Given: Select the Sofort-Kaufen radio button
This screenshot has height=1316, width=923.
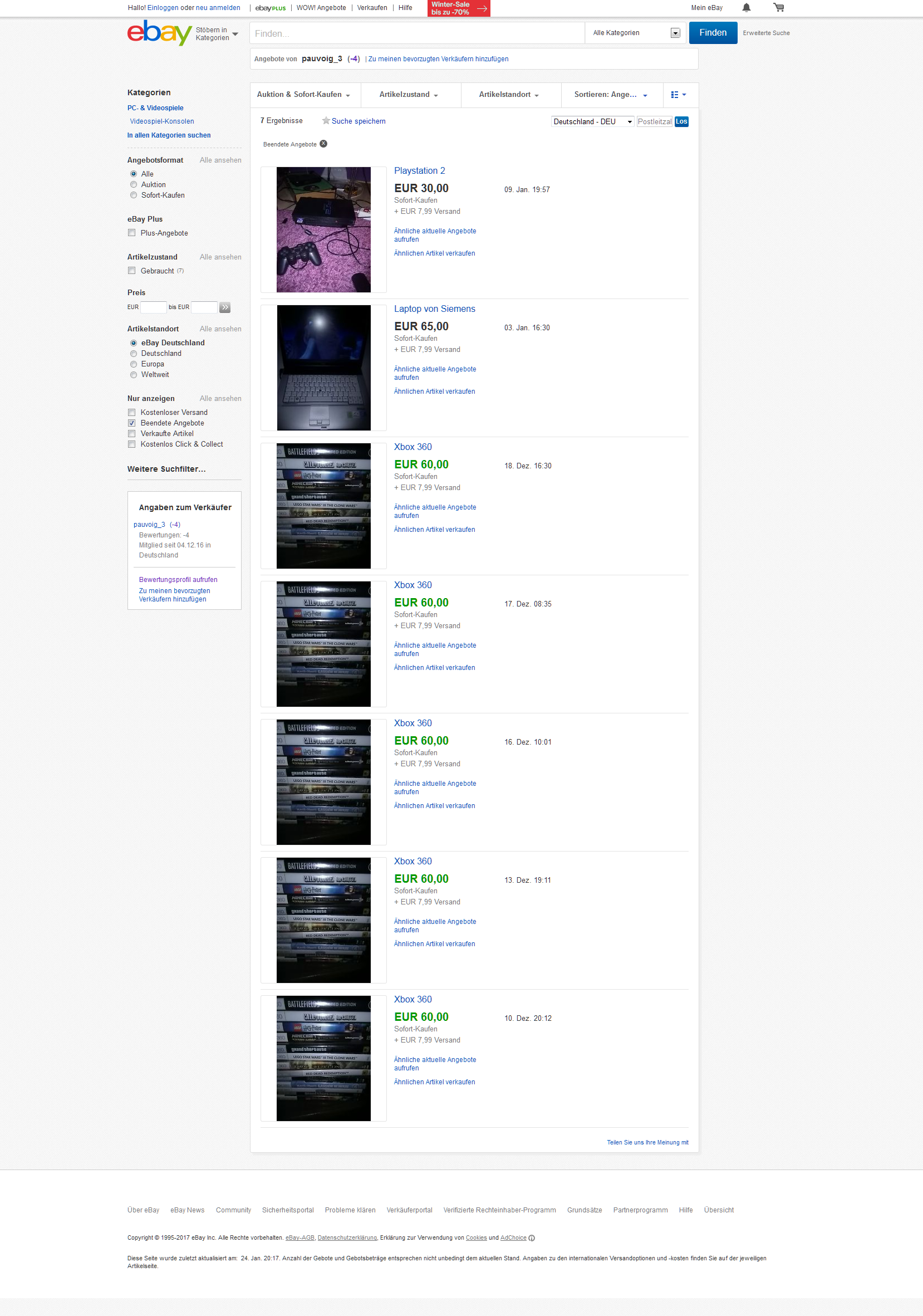Looking at the screenshot, I should 134,195.
